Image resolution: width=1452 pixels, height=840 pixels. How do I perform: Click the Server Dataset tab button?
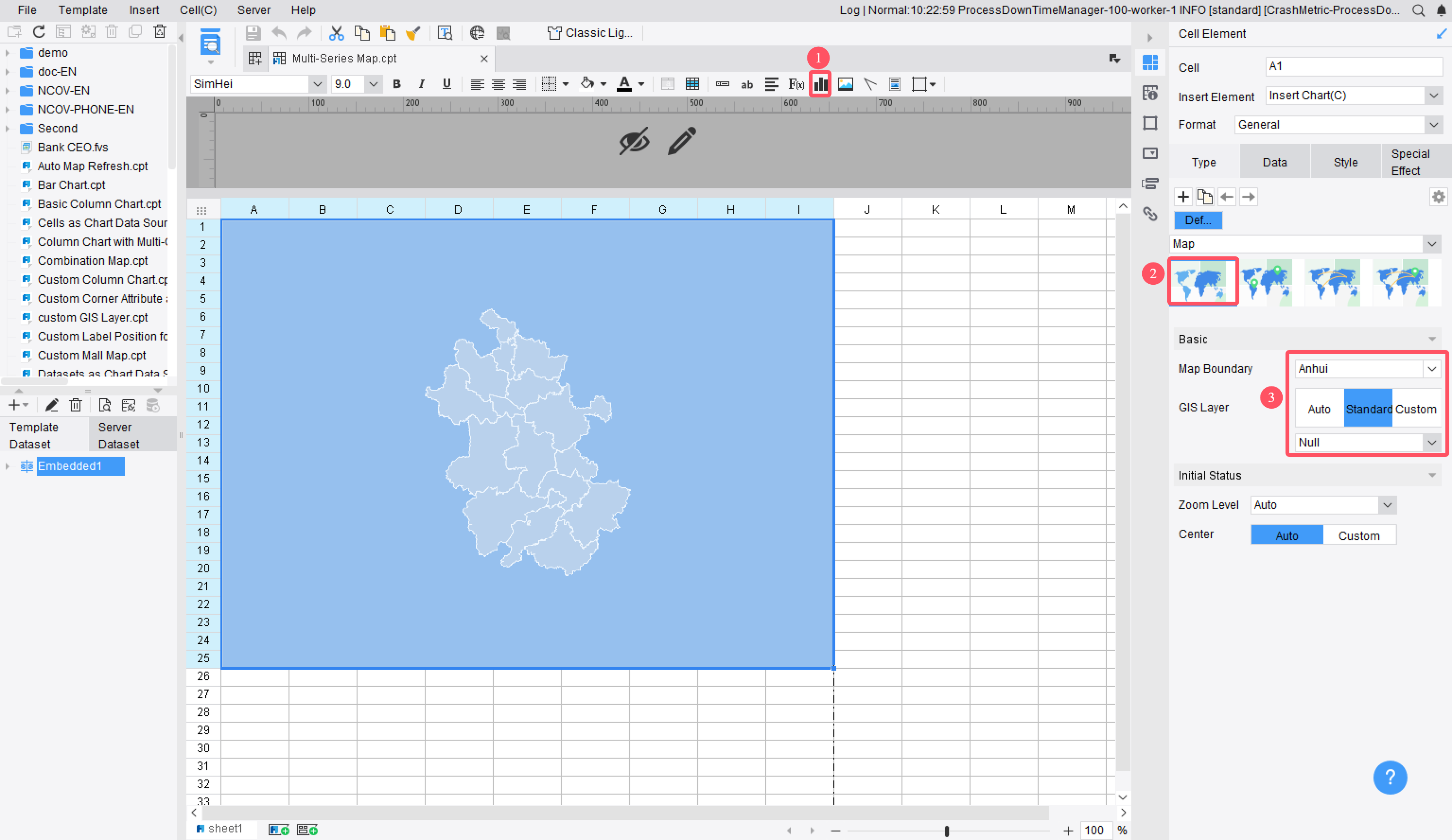(x=132, y=435)
